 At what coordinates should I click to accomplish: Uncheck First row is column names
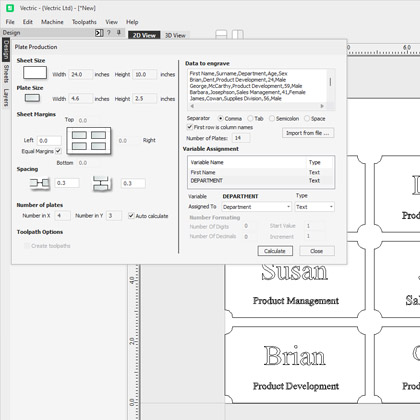(x=190, y=127)
